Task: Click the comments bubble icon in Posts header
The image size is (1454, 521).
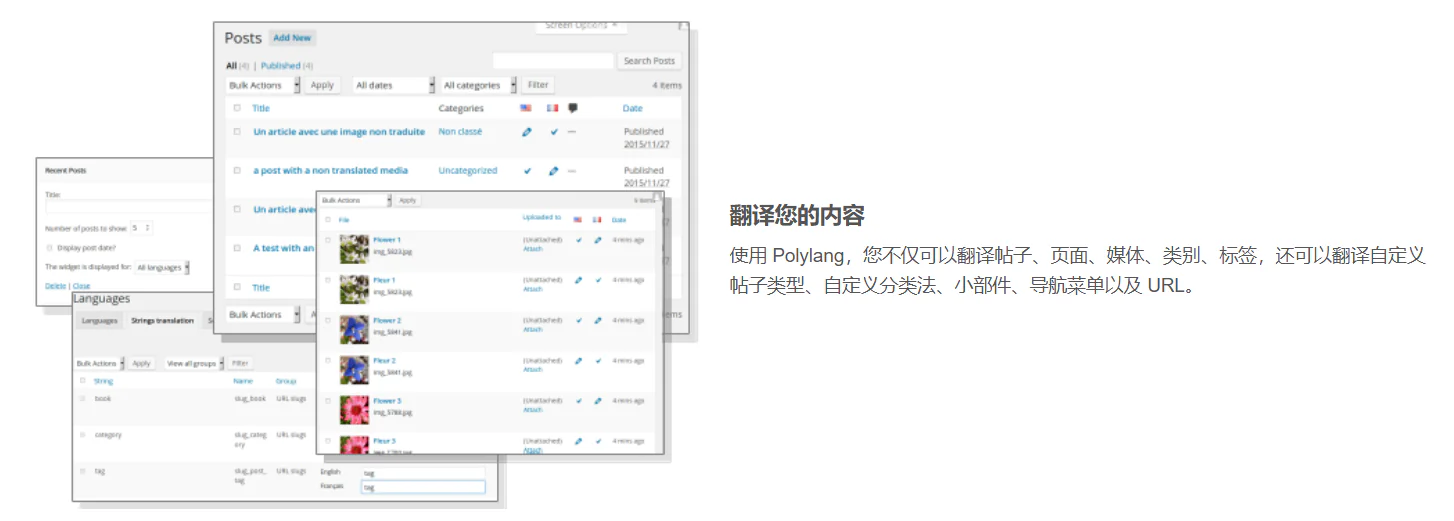Action: (x=573, y=108)
